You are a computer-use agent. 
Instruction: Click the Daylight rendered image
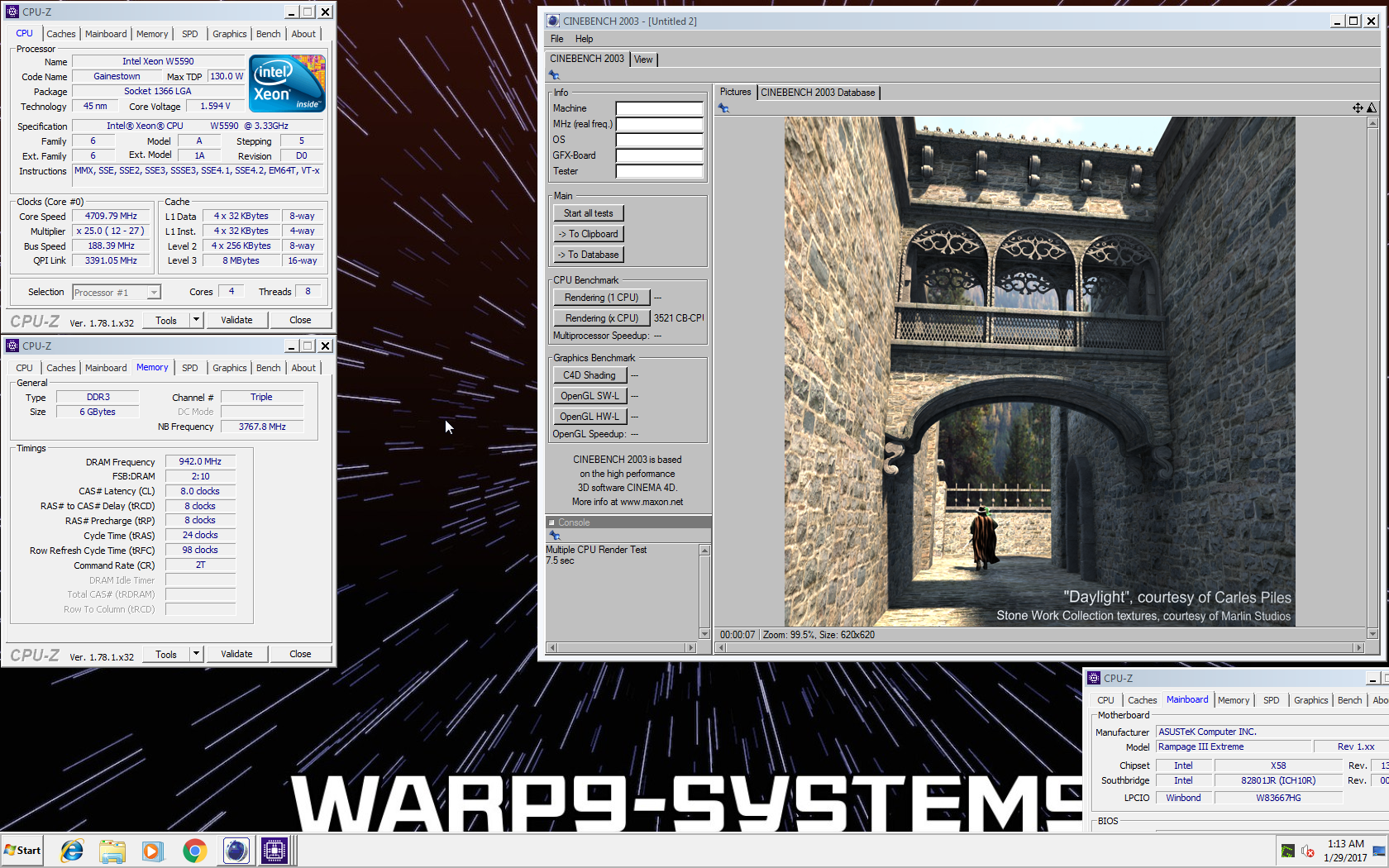1039,371
